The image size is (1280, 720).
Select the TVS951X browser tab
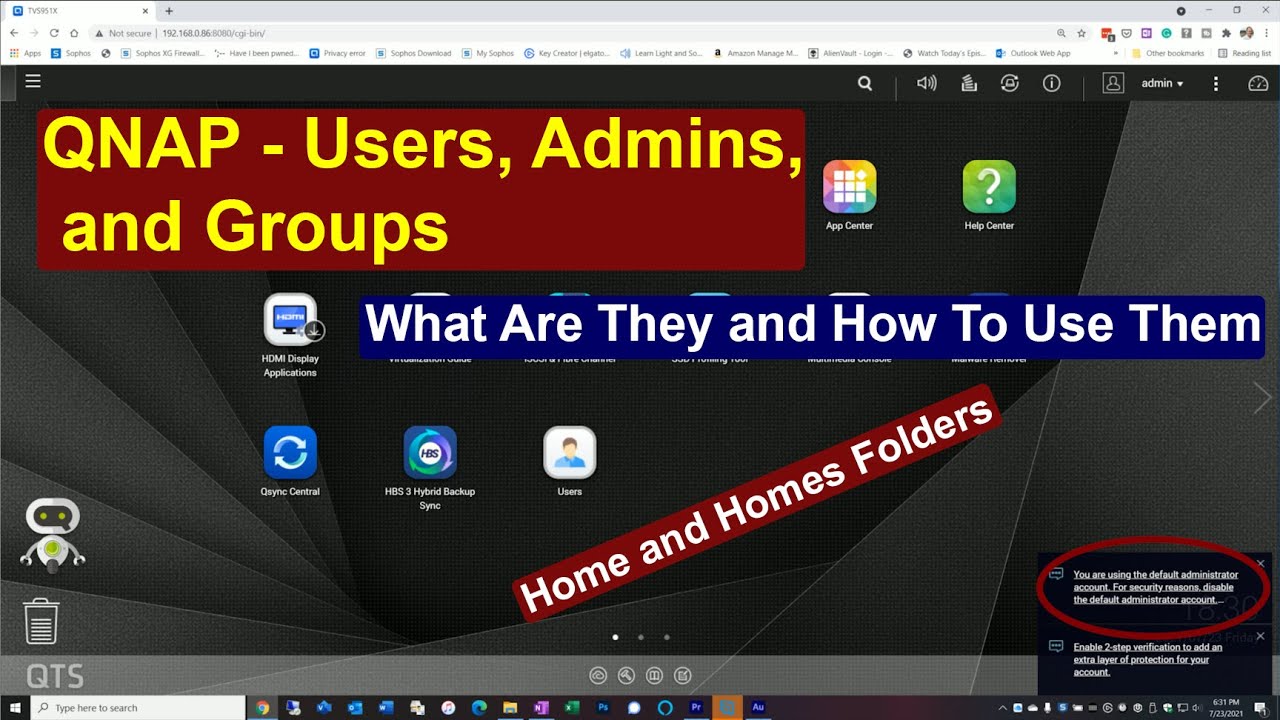coord(78,10)
